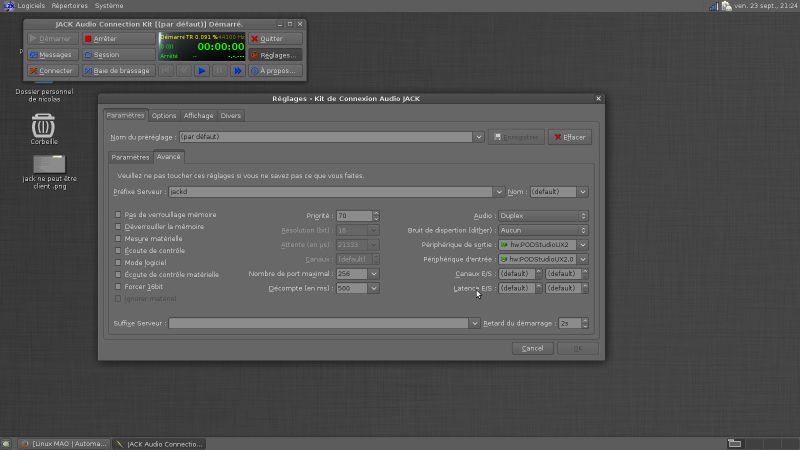The width and height of the screenshot is (800, 450).
Task: Click first Canaux E/S spinner
Action: tap(520, 274)
